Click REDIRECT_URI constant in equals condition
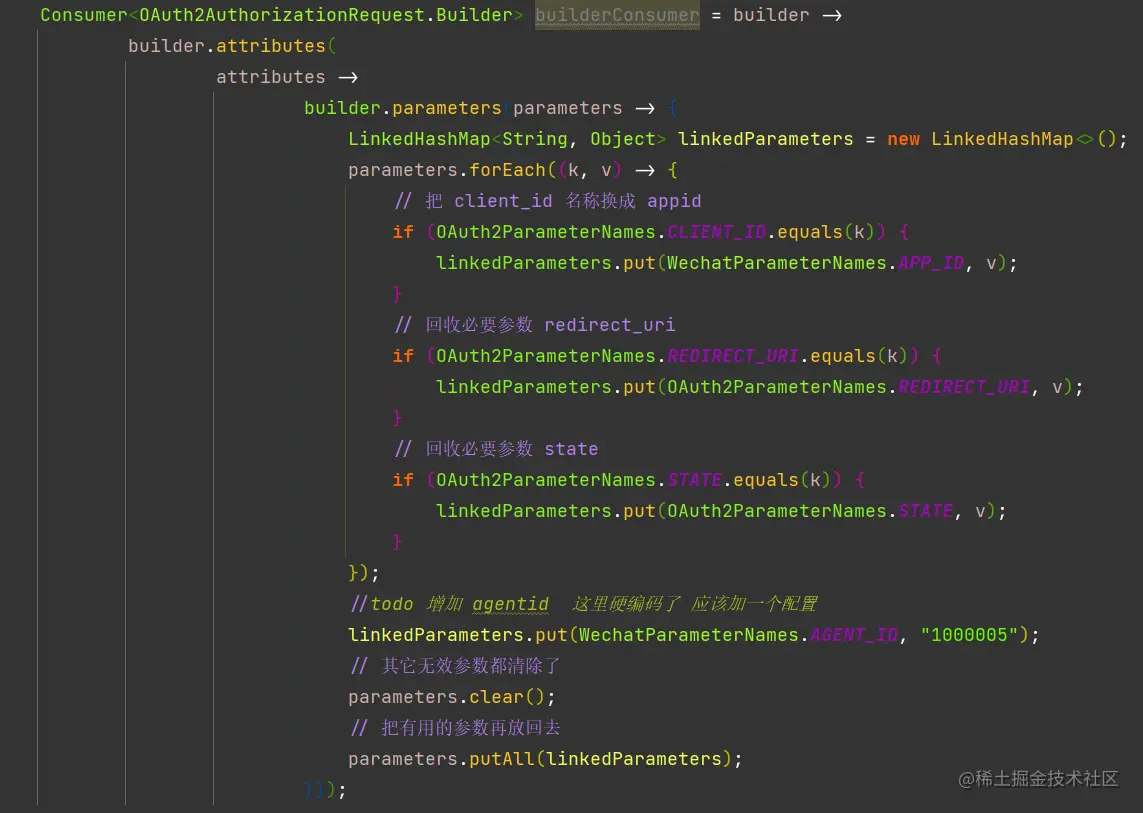 coord(733,356)
